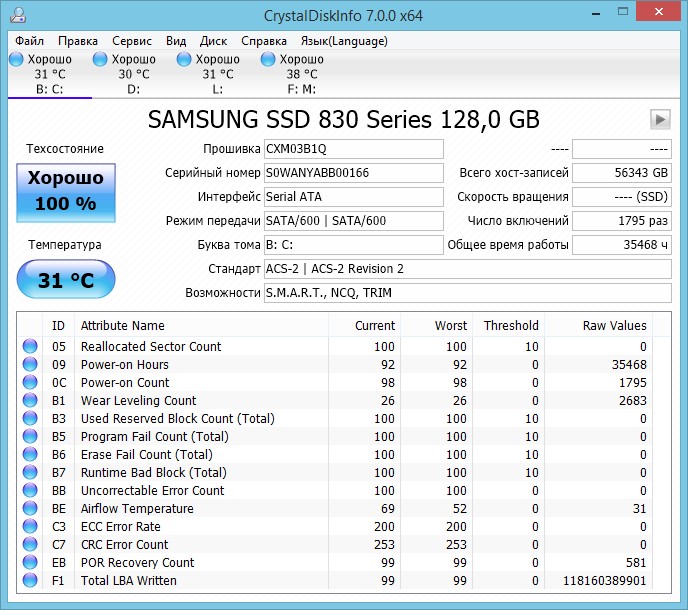Click status icon for Program Fail Count
This screenshot has height=610, width=688.
click(x=30, y=436)
